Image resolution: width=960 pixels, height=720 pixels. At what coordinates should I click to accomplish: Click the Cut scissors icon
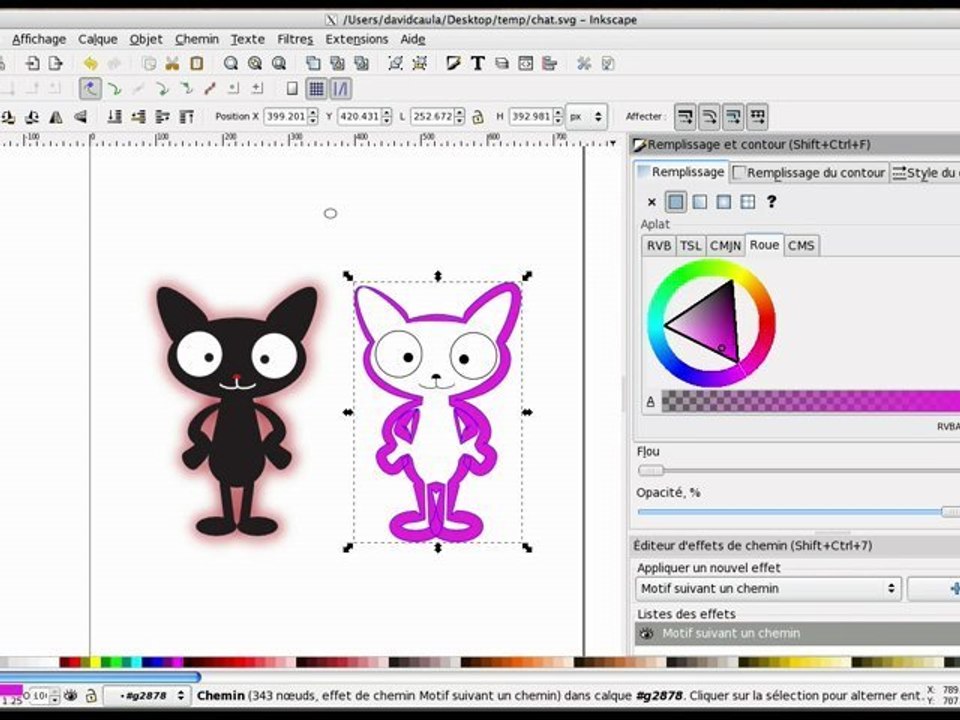173,64
